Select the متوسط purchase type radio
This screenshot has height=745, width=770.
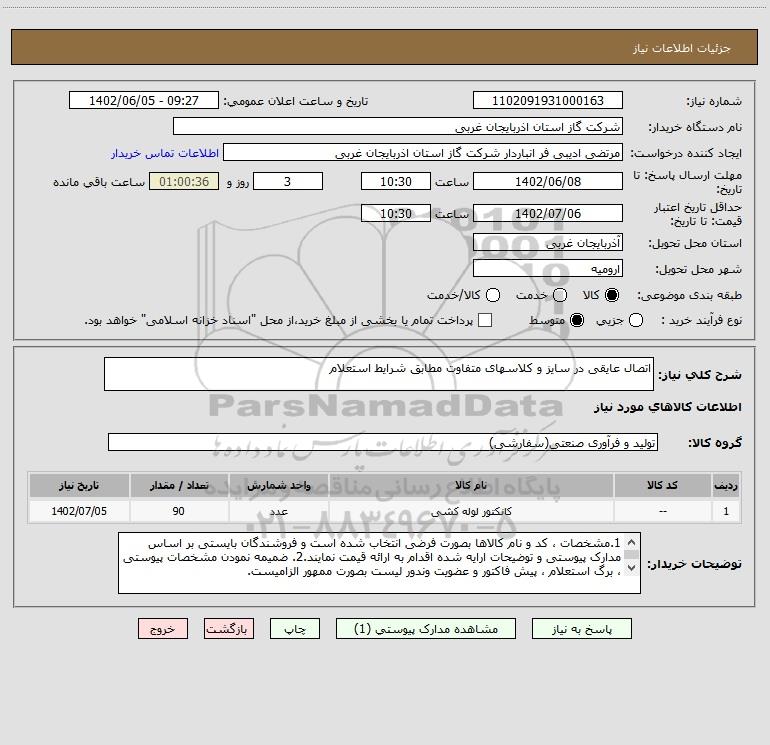pos(577,320)
